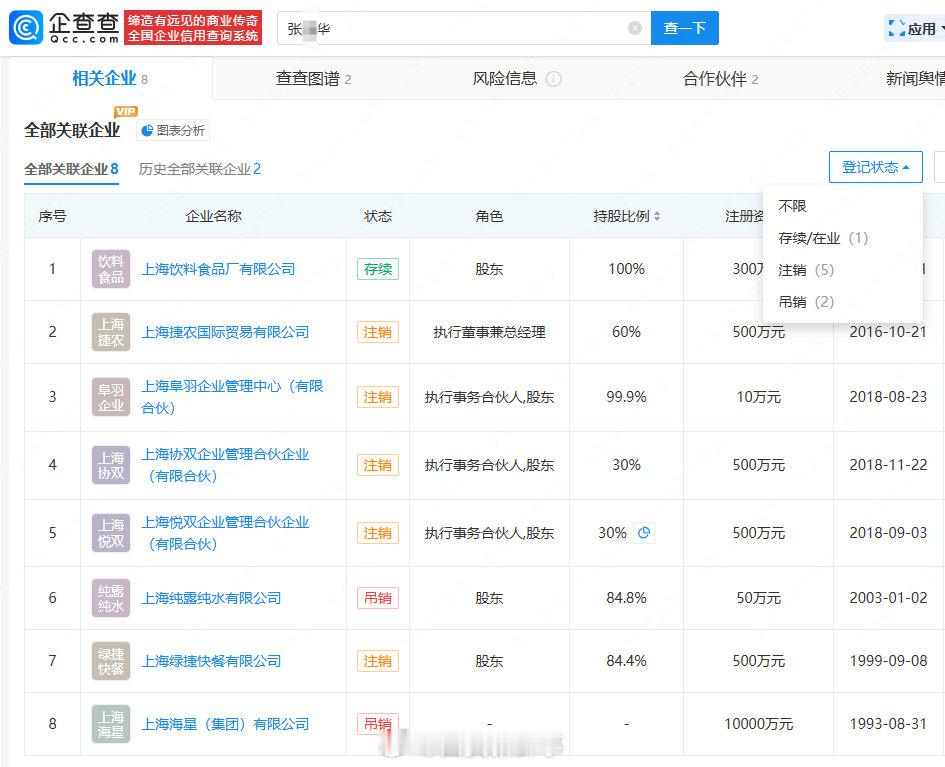Clear the search box with X icon
This screenshot has height=767, width=945.
pyautogui.click(x=635, y=28)
